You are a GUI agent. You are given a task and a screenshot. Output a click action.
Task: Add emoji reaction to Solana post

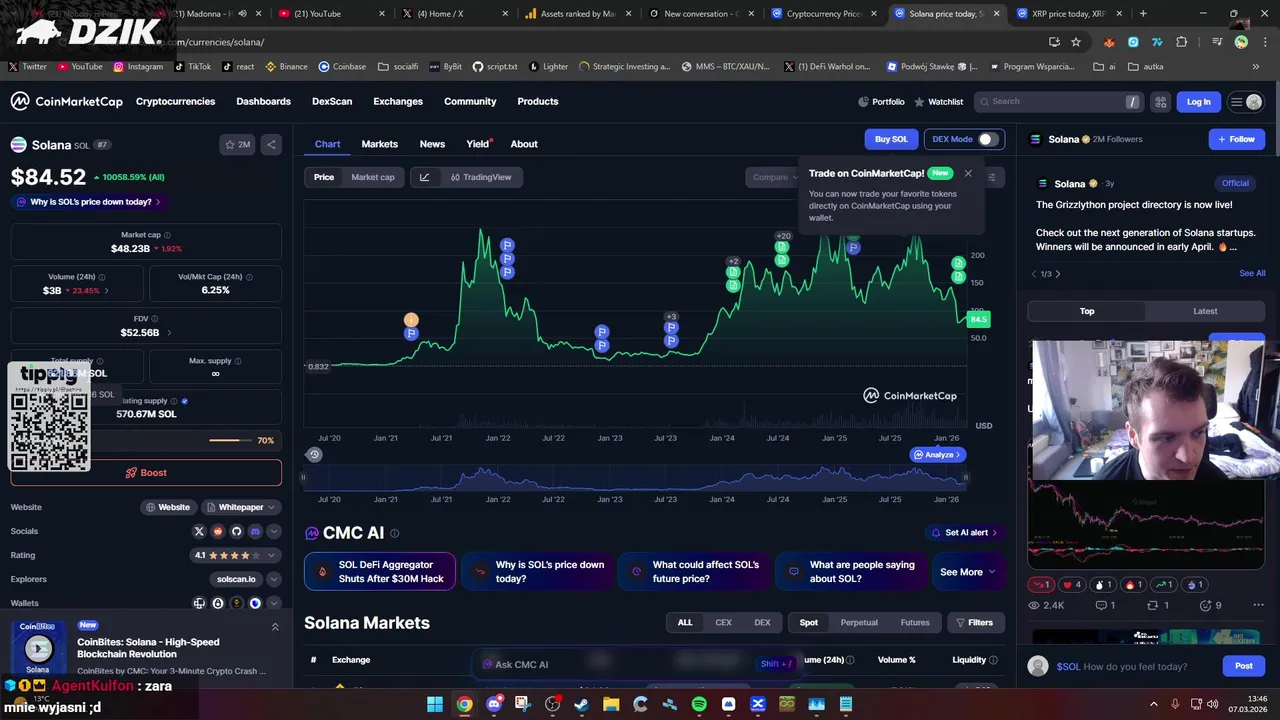pos(1210,605)
